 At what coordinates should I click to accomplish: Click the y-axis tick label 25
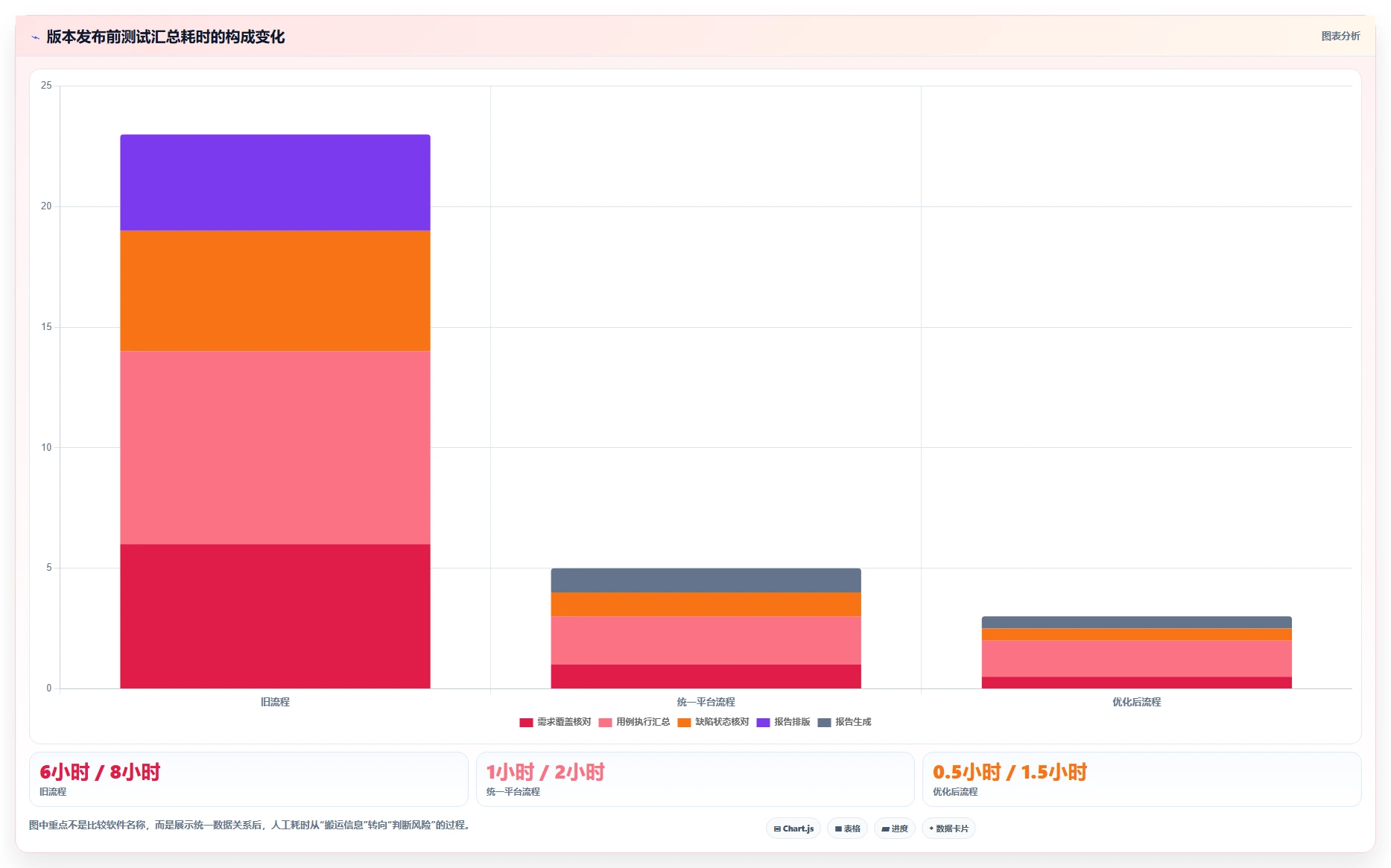(46, 86)
